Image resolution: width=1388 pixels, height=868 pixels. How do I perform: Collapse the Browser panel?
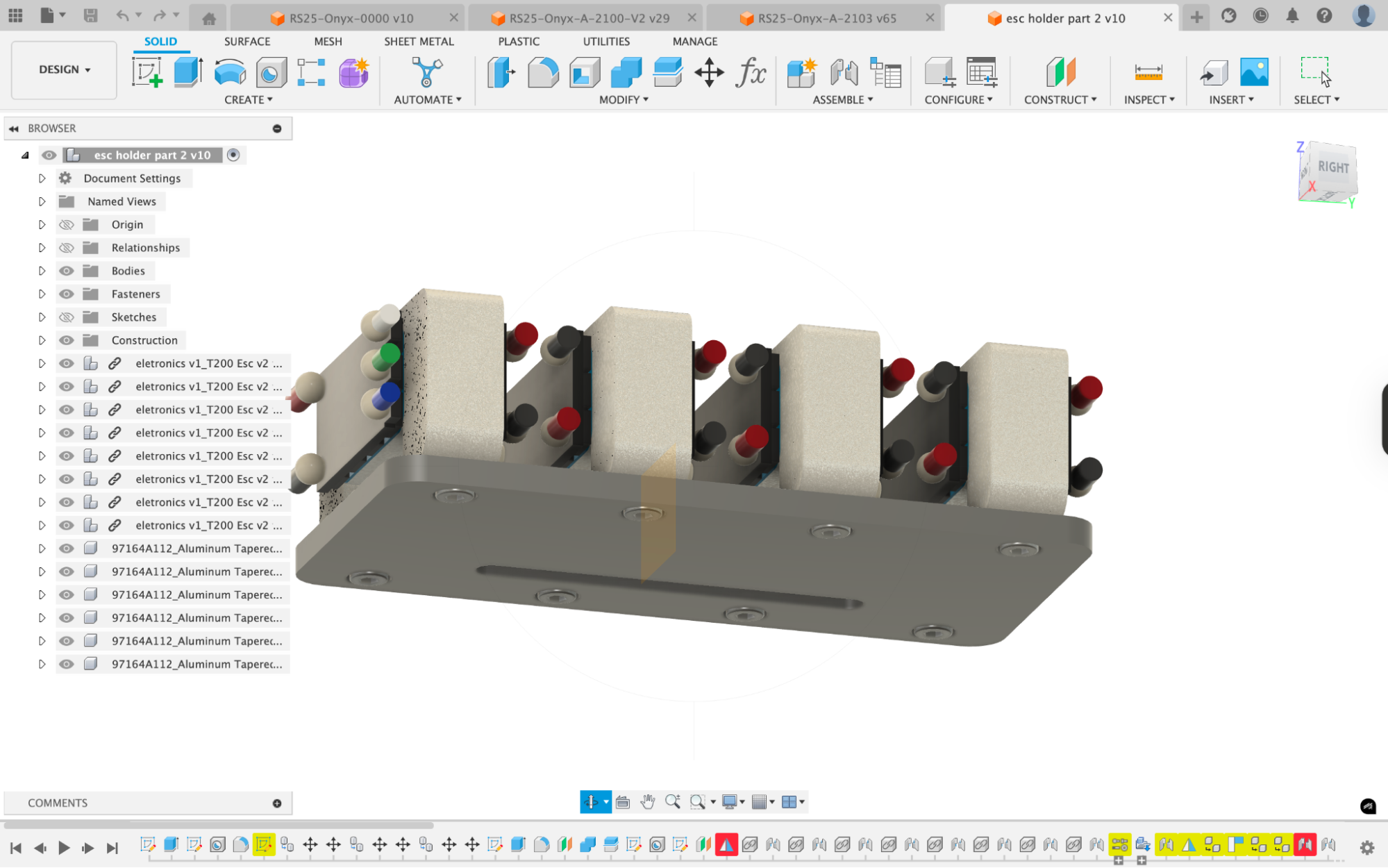[x=14, y=128]
